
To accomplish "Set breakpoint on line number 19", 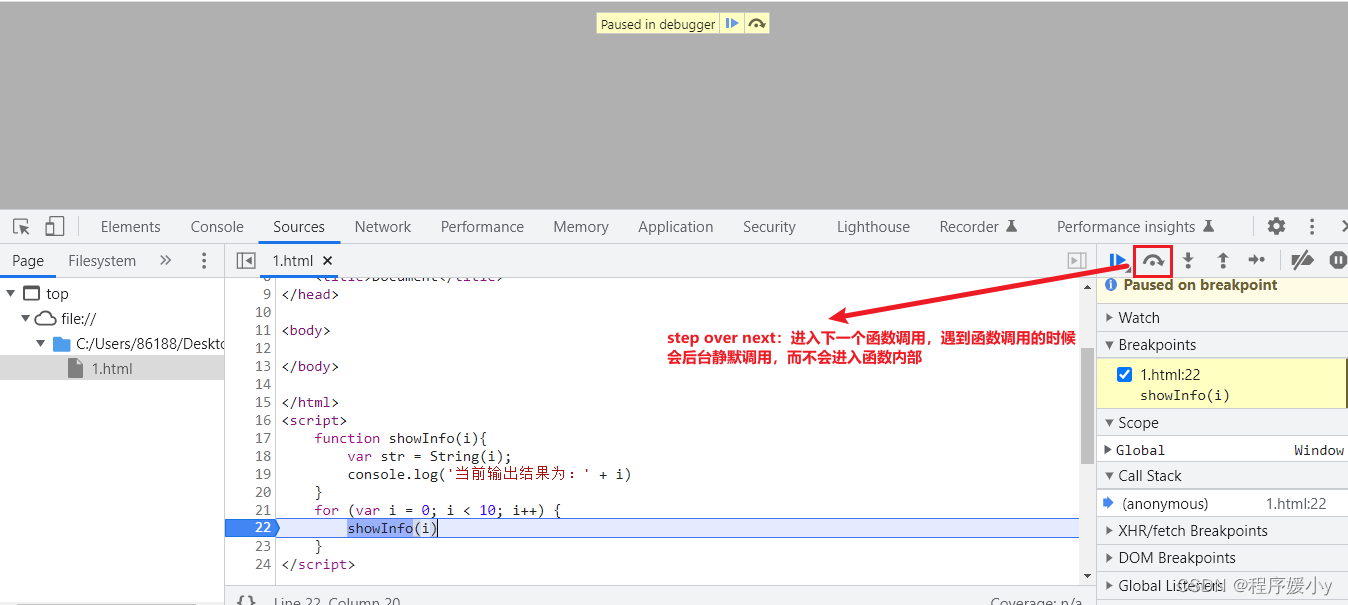I will pos(262,474).
